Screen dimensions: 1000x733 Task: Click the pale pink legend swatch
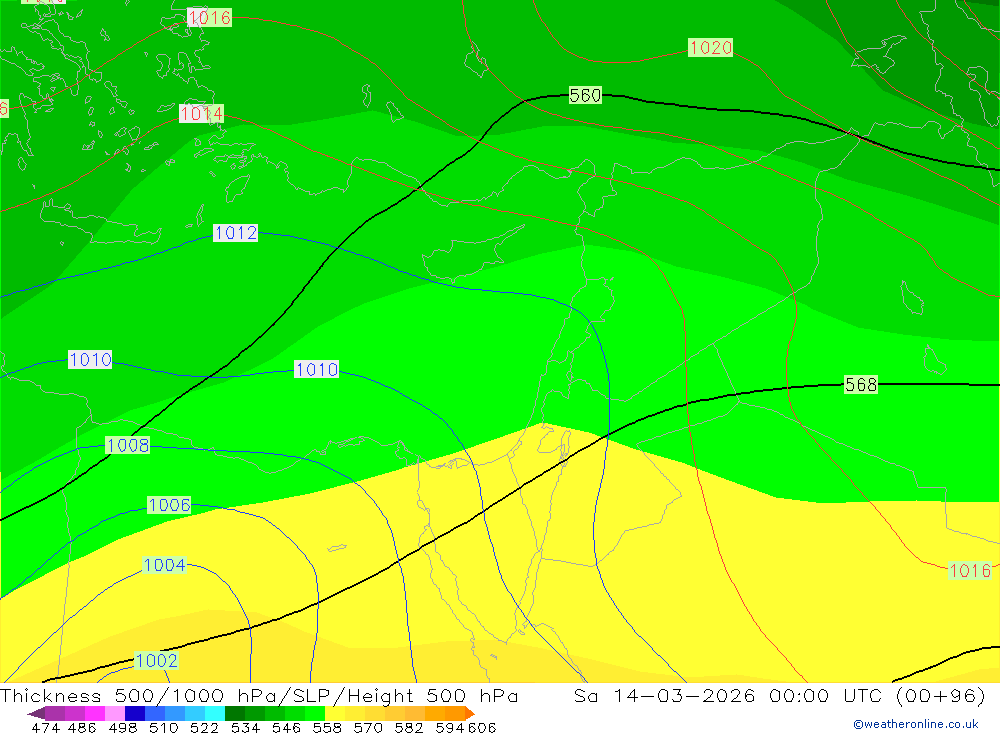pyautogui.click(x=115, y=713)
